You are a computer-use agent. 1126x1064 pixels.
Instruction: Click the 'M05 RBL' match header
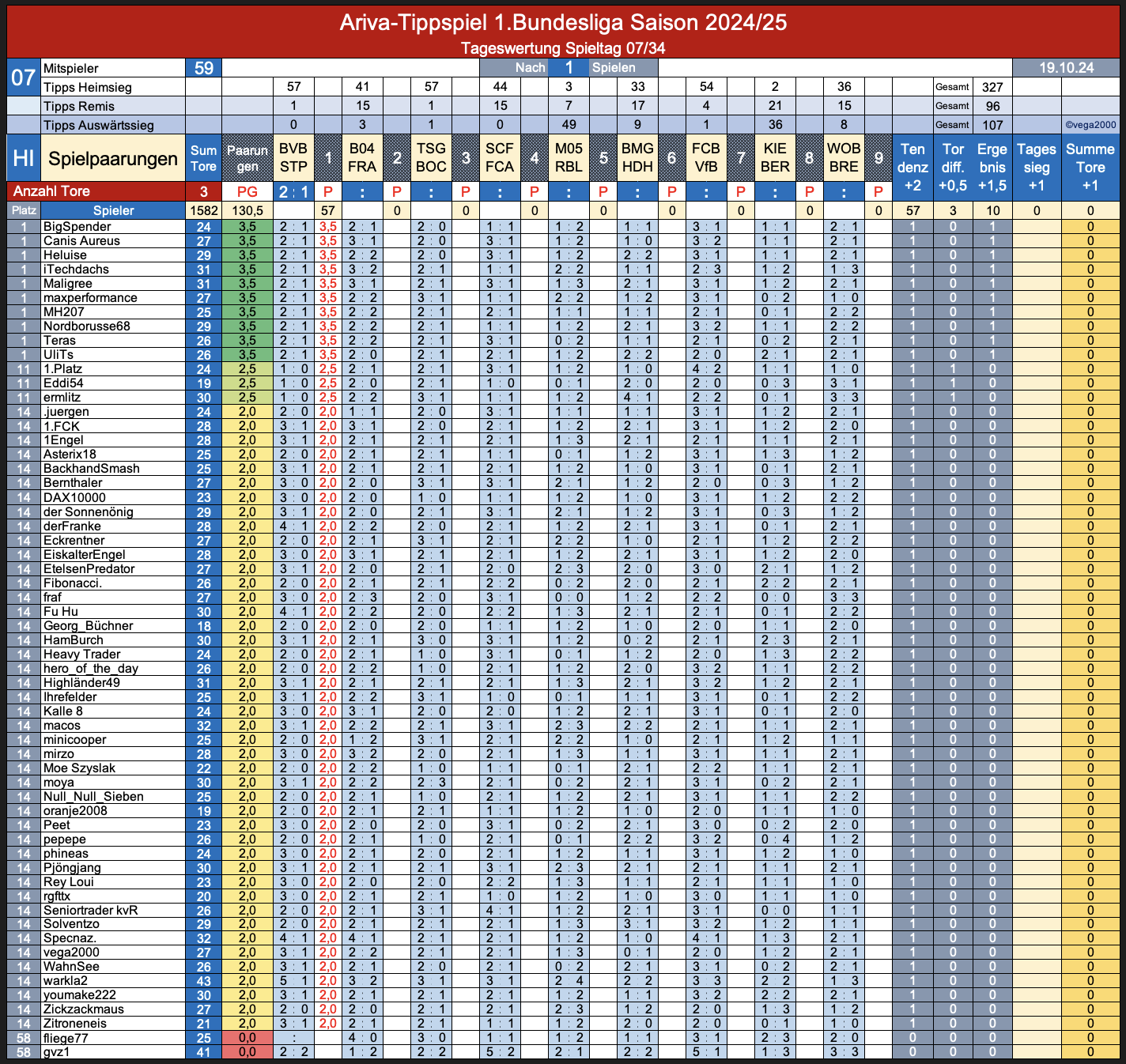tap(569, 158)
